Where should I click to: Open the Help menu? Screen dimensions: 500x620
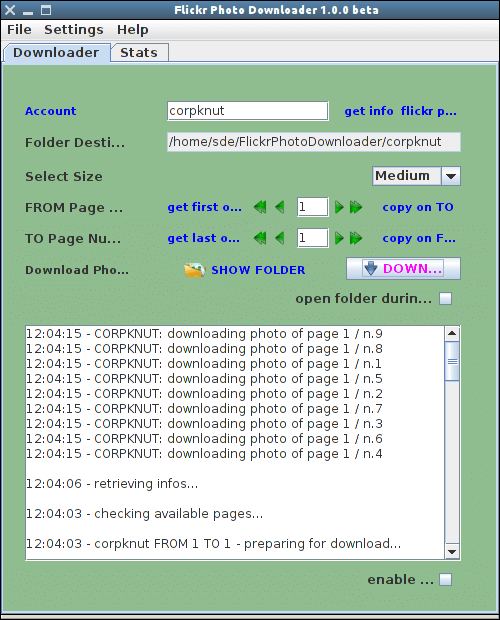(x=132, y=30)
